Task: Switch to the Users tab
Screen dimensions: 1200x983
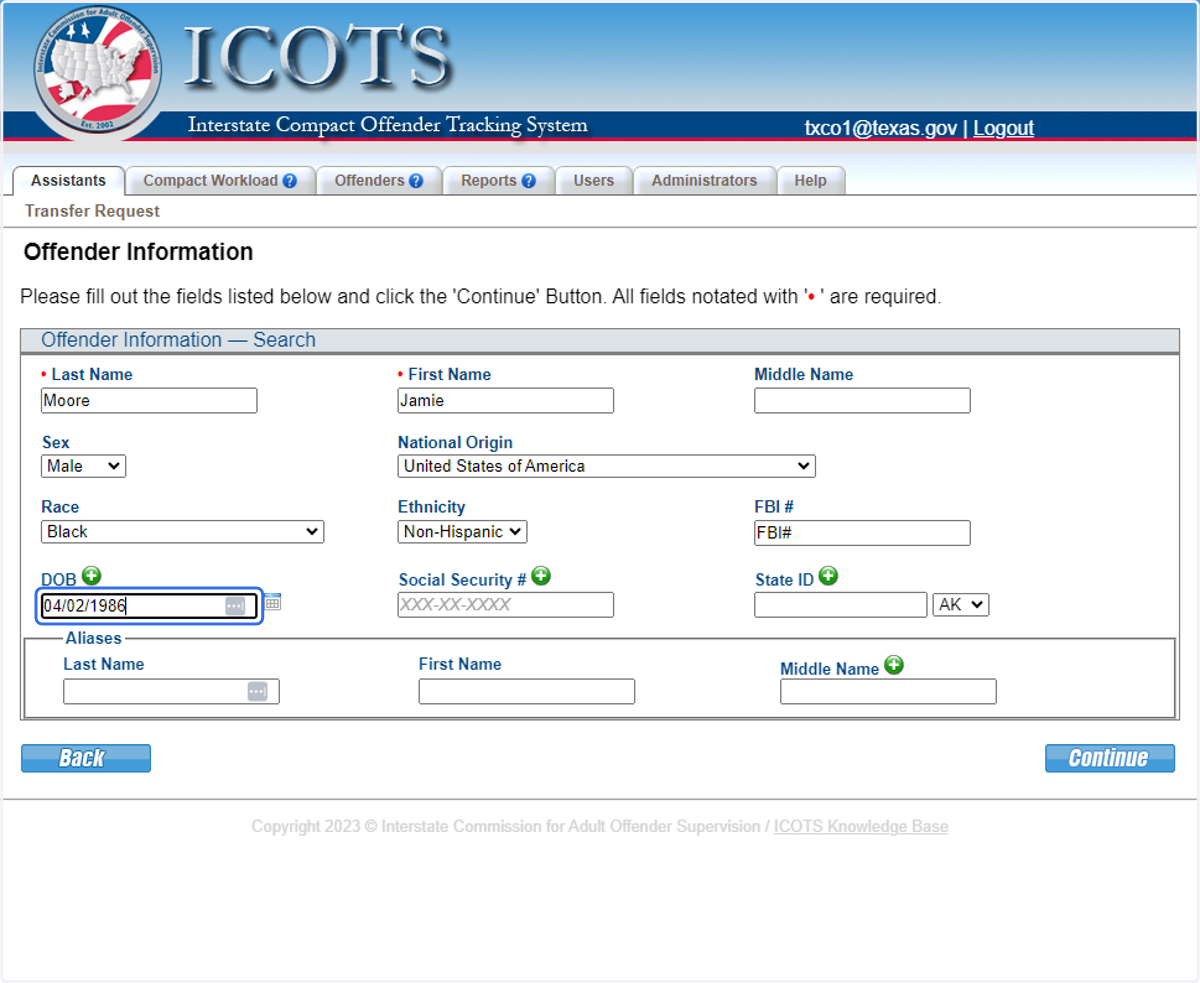Action: 594,181
